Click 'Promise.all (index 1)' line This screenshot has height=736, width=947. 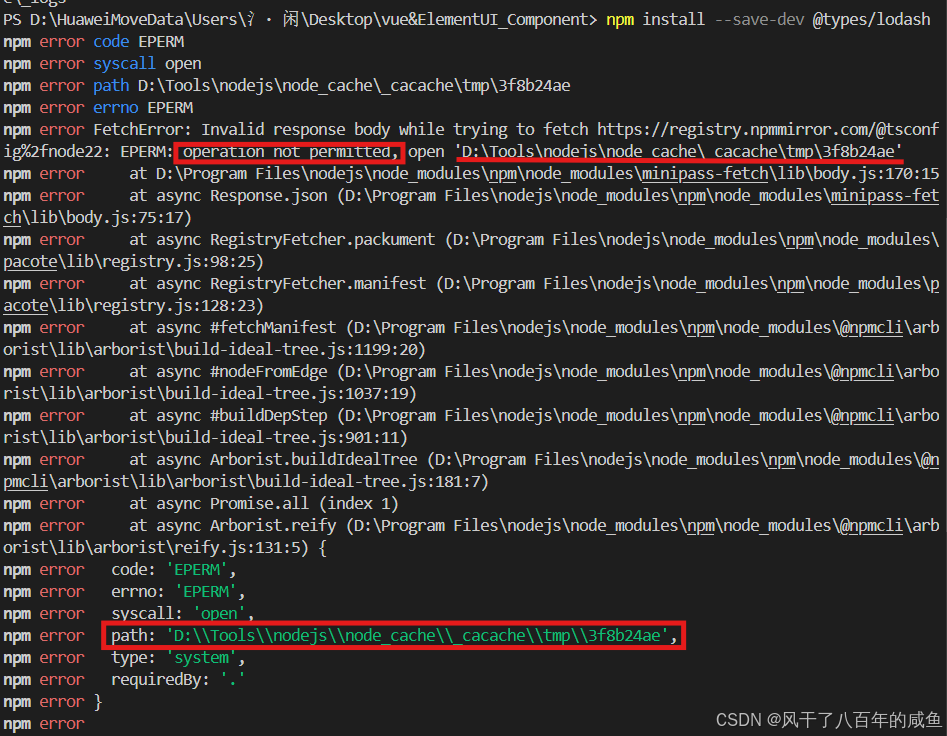[x=304, y=504]
